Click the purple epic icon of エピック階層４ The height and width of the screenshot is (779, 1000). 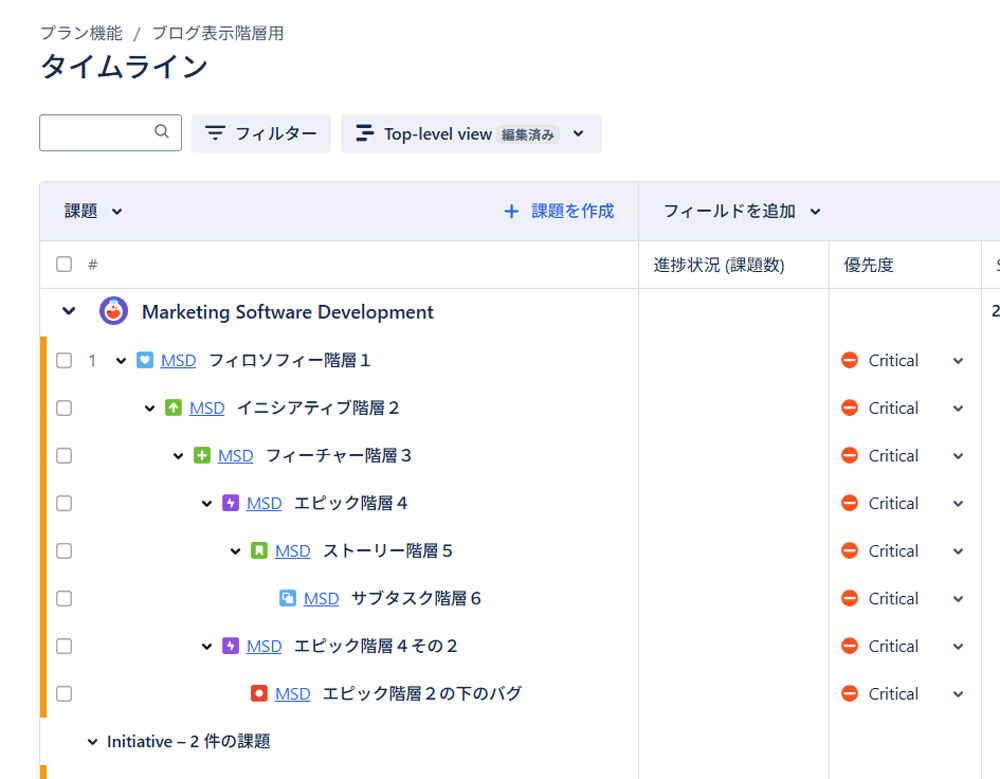point(230,503)
